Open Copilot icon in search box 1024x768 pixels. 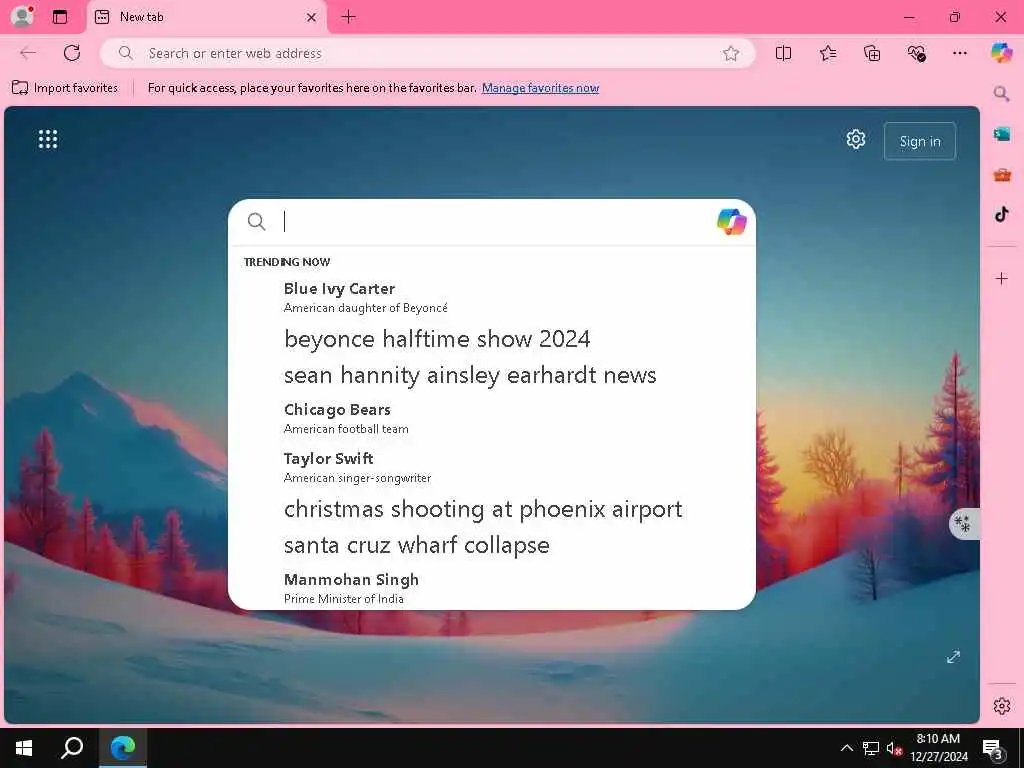(x=731, y=222)
